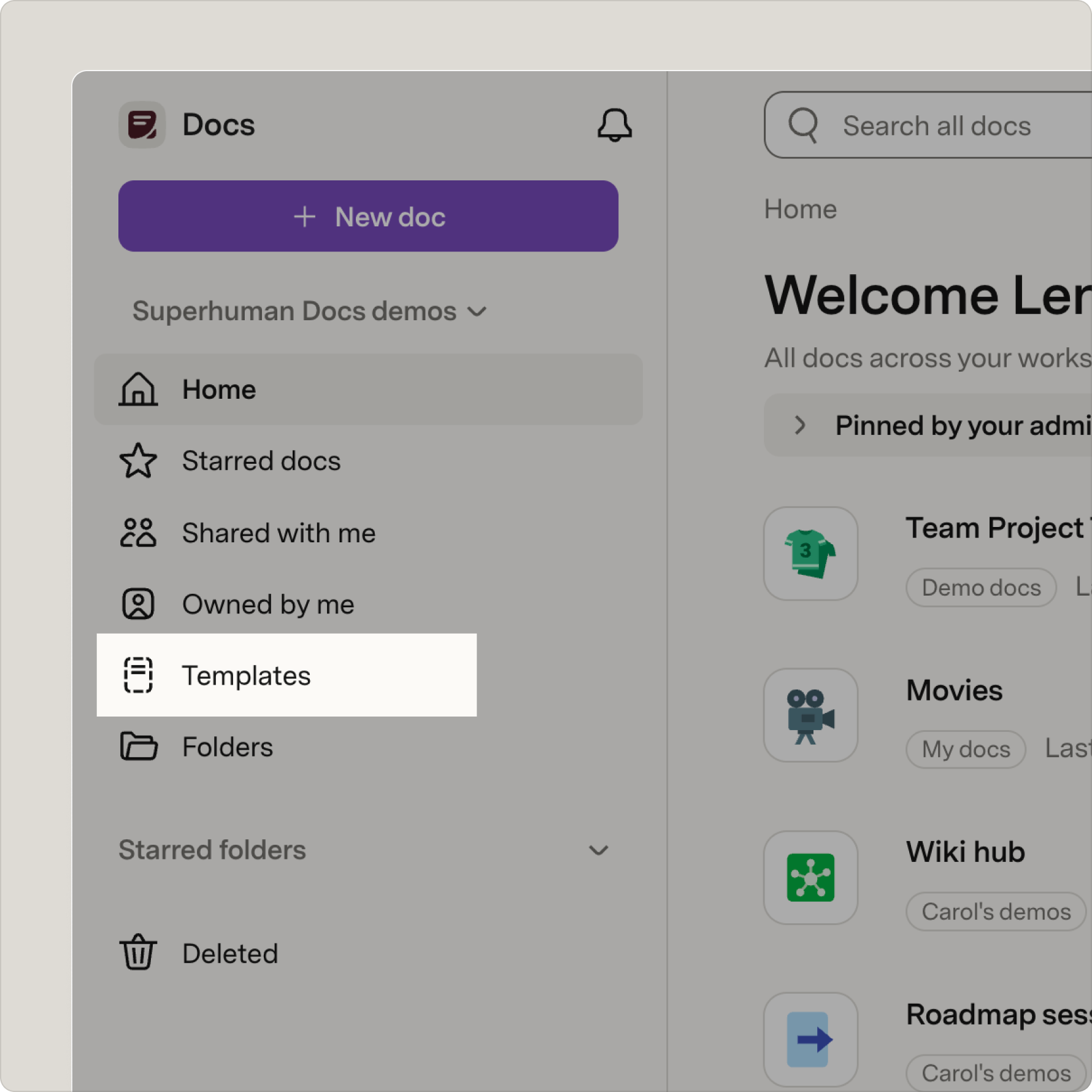Click the Docs title text
This screenshot has width=1092, height=1092.
pos(218,125)
